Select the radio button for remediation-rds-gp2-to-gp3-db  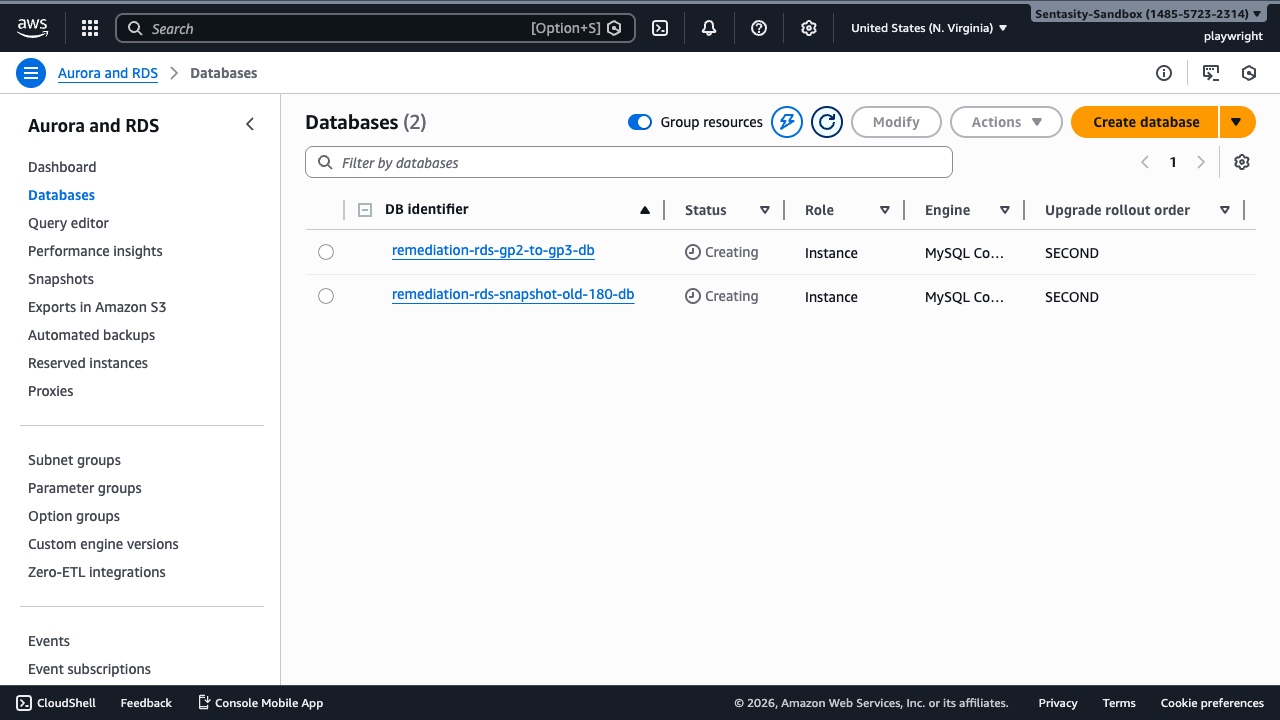tap(326, 252)
